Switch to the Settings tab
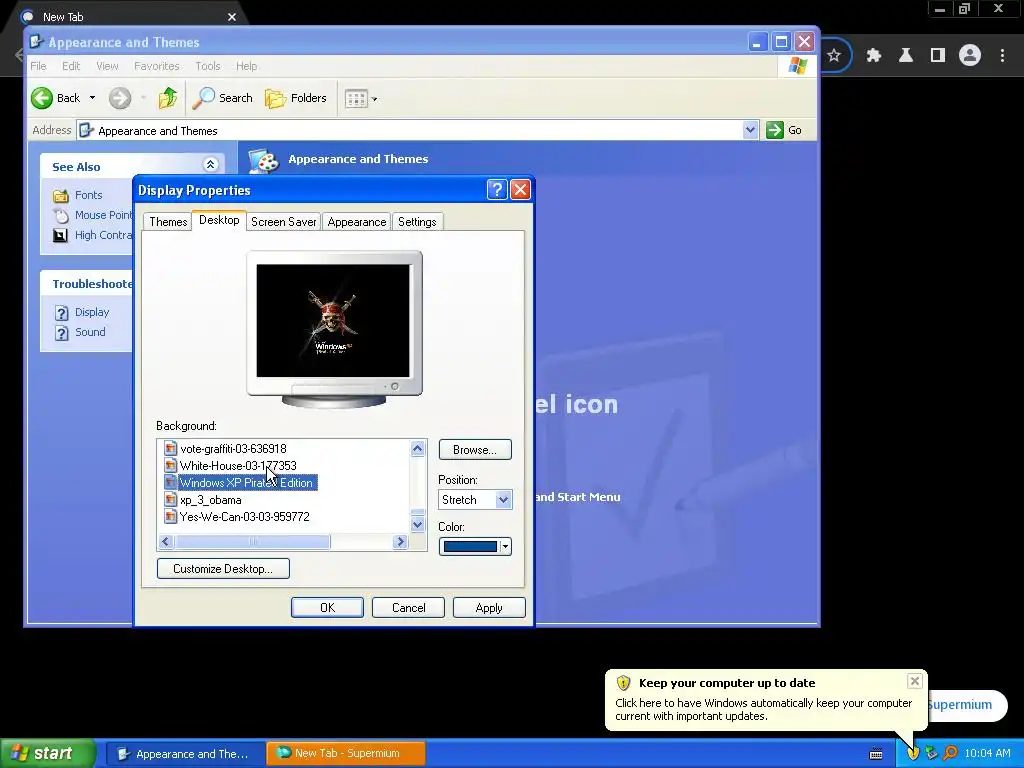Screen dimensions: 1024x768 (x=417, y=221)
